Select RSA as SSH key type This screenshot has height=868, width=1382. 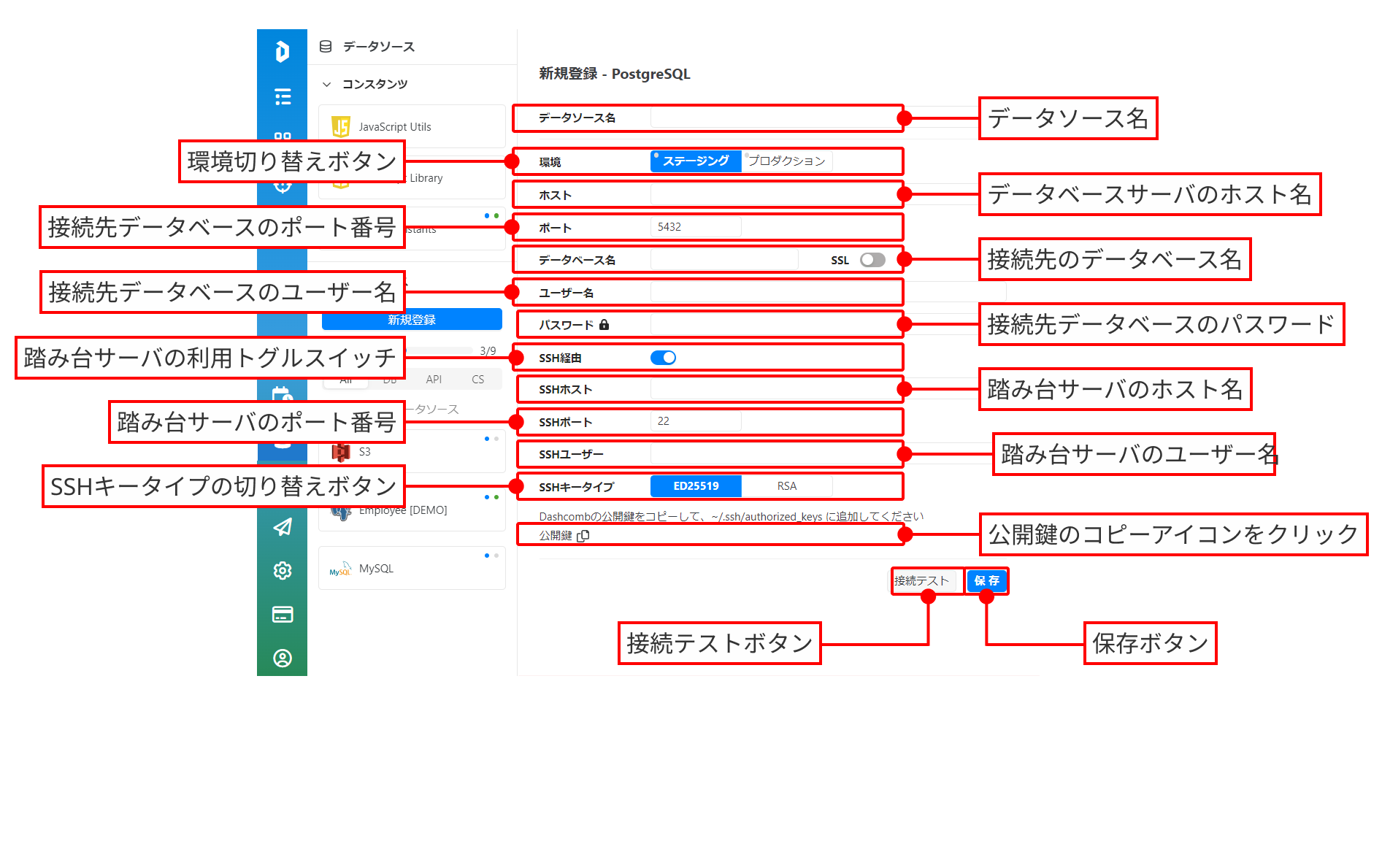(786, 486)
